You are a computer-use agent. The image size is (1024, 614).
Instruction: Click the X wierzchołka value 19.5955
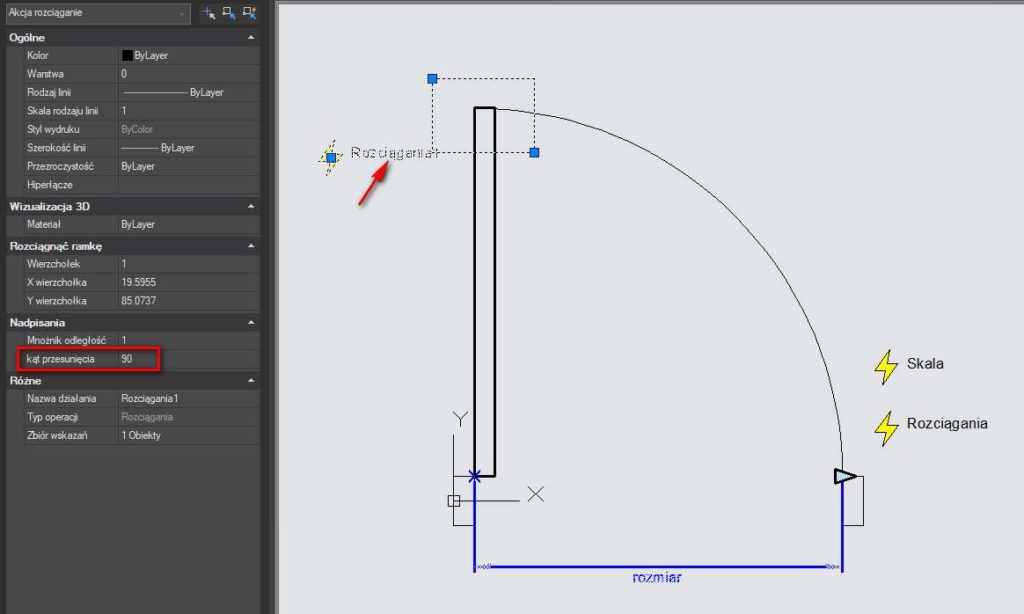point(188,282)
